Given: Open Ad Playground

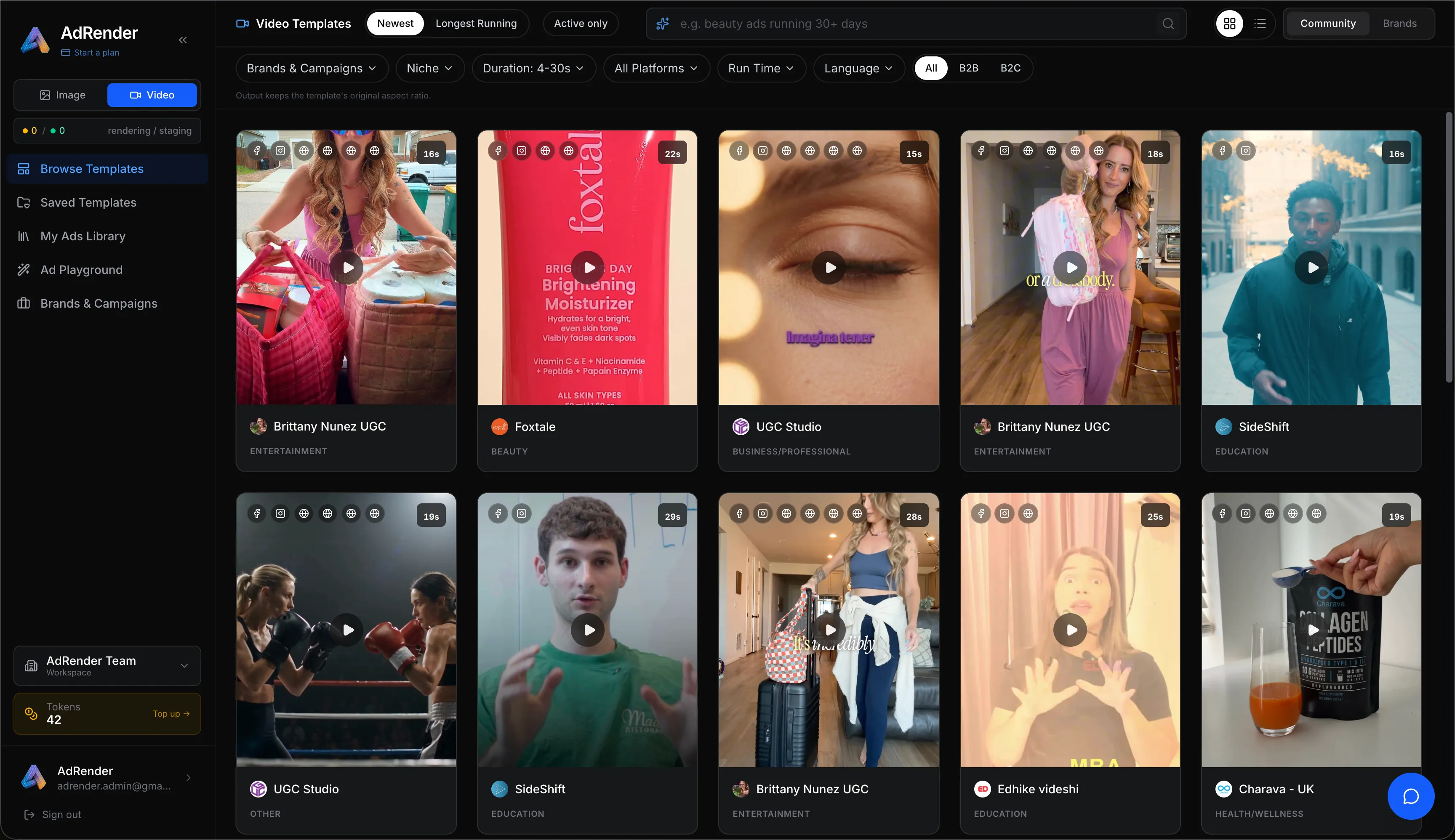Looking at the screenshot, I should pyautogui.click(x=107, y=270).
